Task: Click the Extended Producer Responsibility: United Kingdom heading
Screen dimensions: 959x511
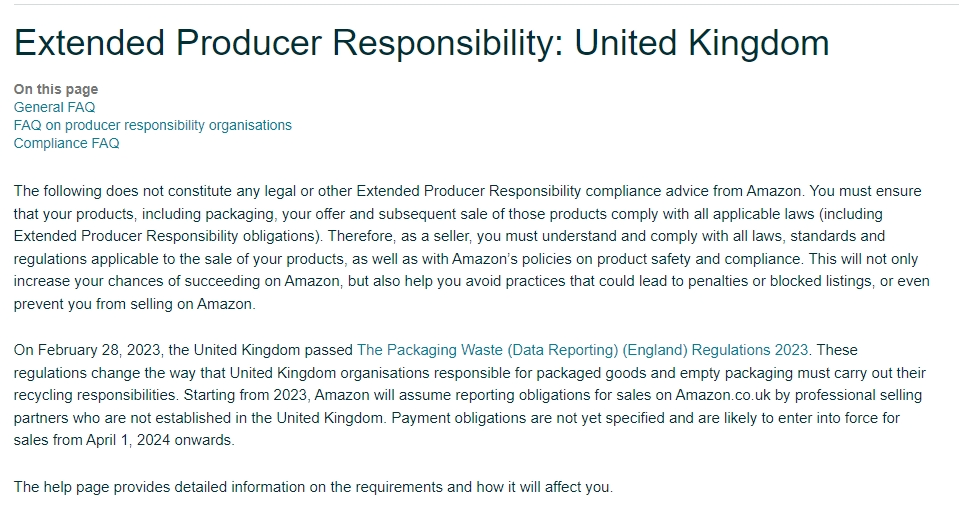Action: coord(421,43)
